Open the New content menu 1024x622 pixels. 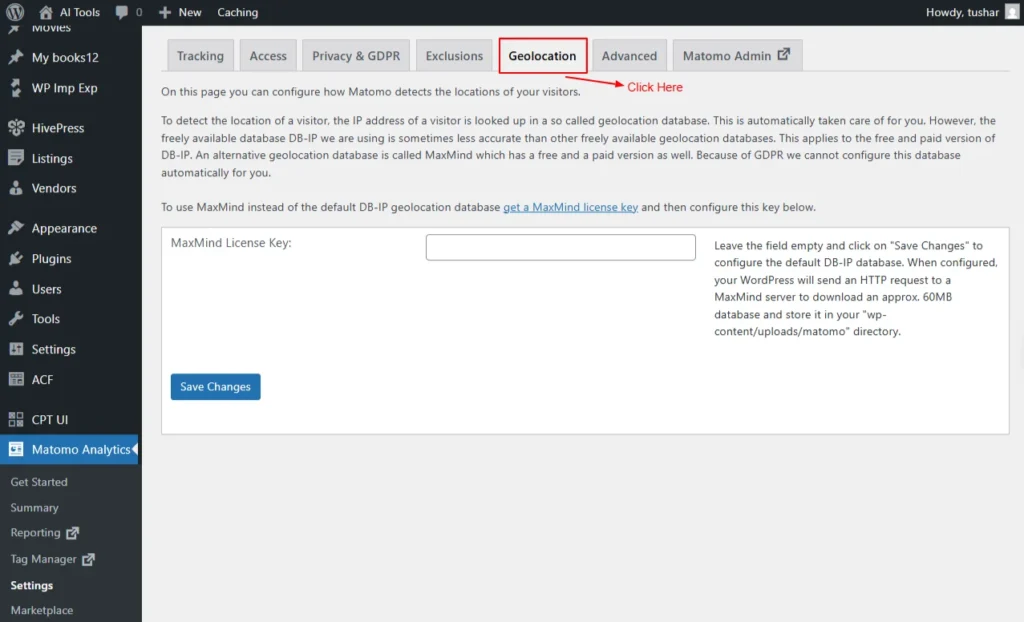coord(180,12)
